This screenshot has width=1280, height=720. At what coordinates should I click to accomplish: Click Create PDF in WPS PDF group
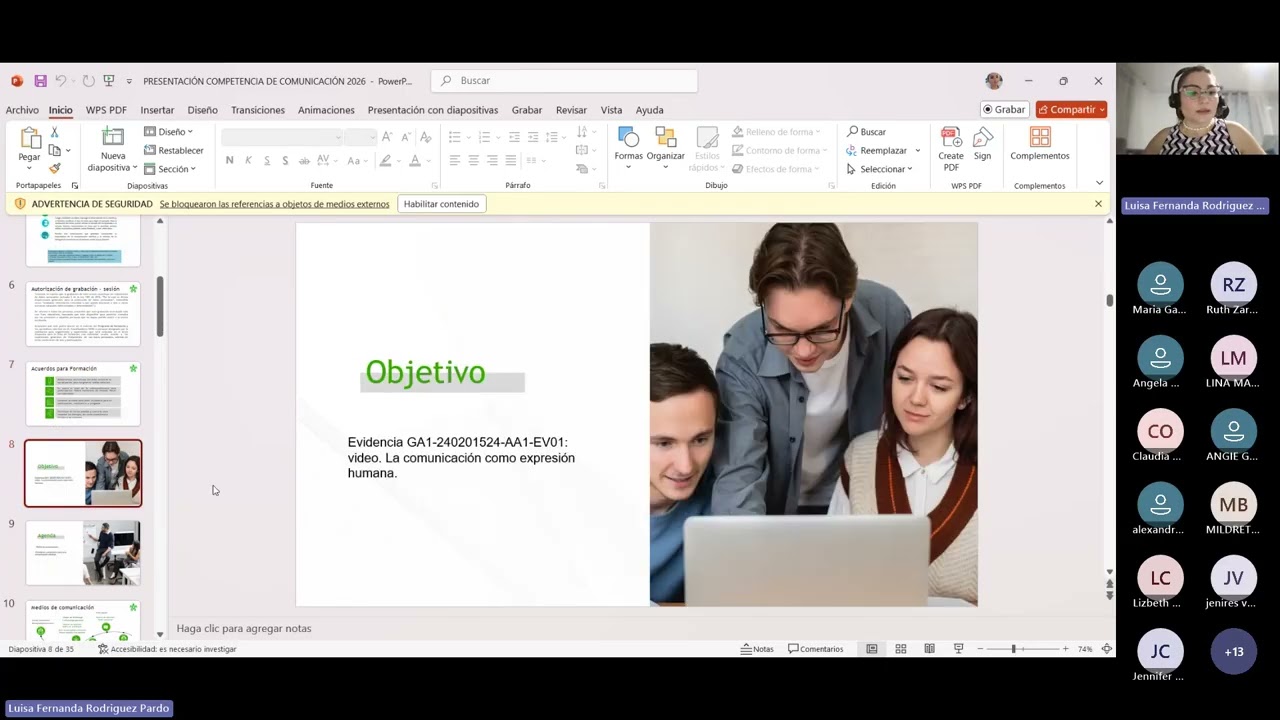[x=951, y=149]
